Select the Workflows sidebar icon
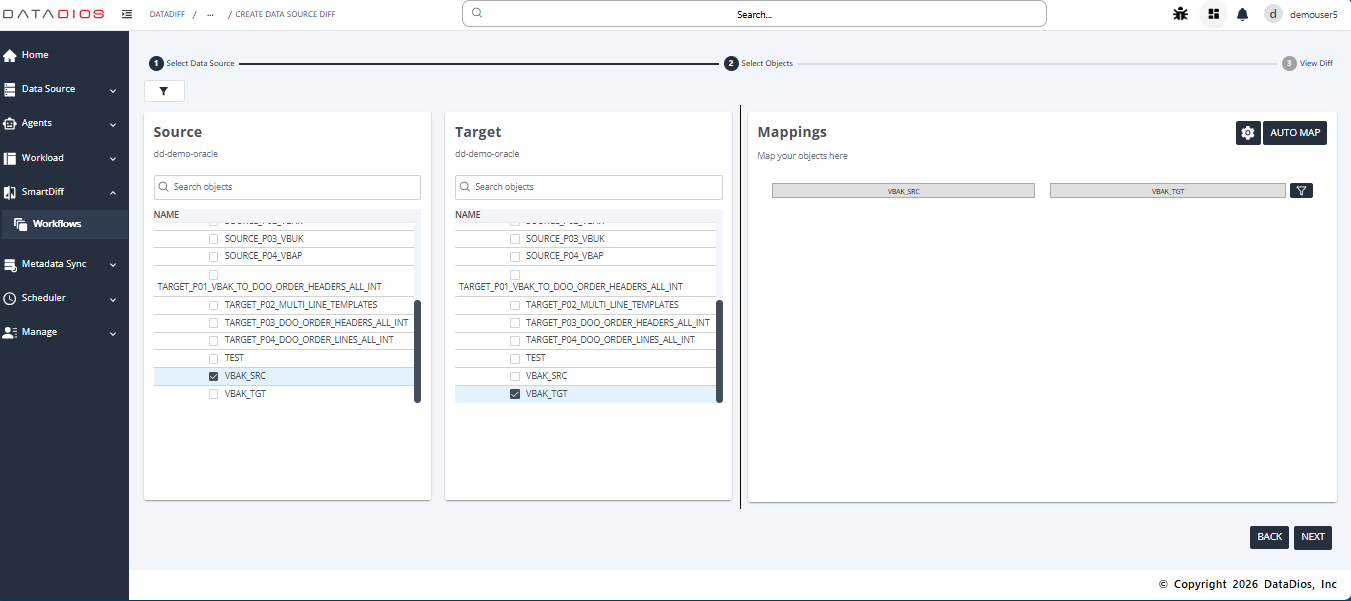This screenshot has height=601, width=1351. tap(21, 223)
